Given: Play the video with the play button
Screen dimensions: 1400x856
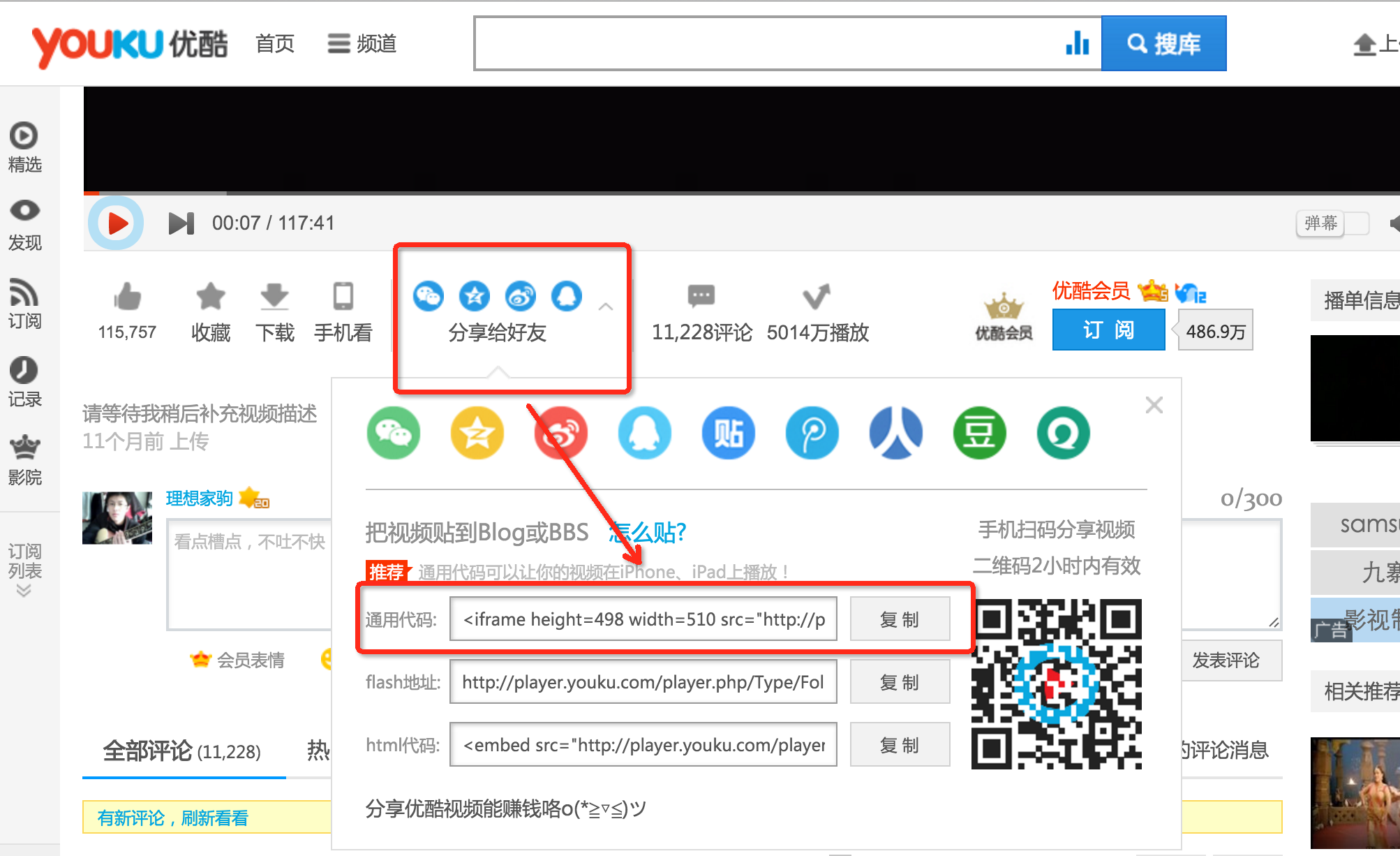Looking at the screenshot, I should tap(117, 223).
